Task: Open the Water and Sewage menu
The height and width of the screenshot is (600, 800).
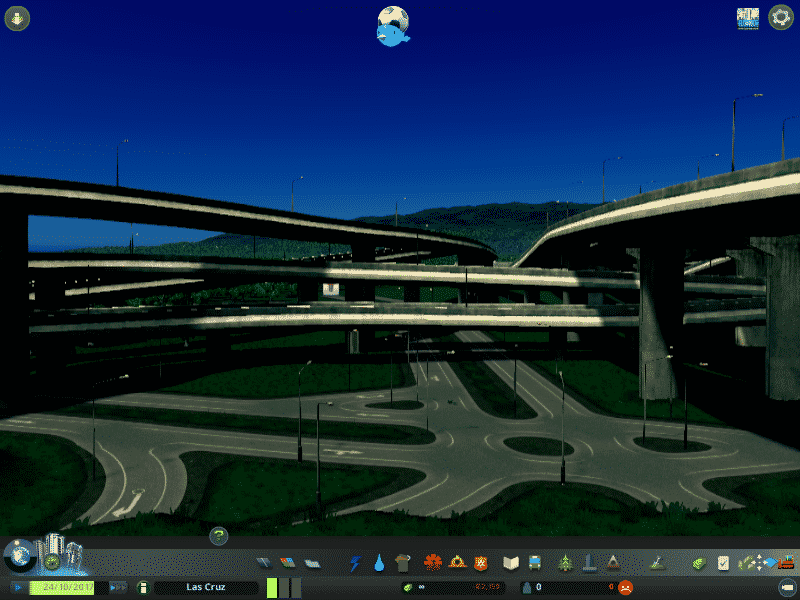Action: 379,564
